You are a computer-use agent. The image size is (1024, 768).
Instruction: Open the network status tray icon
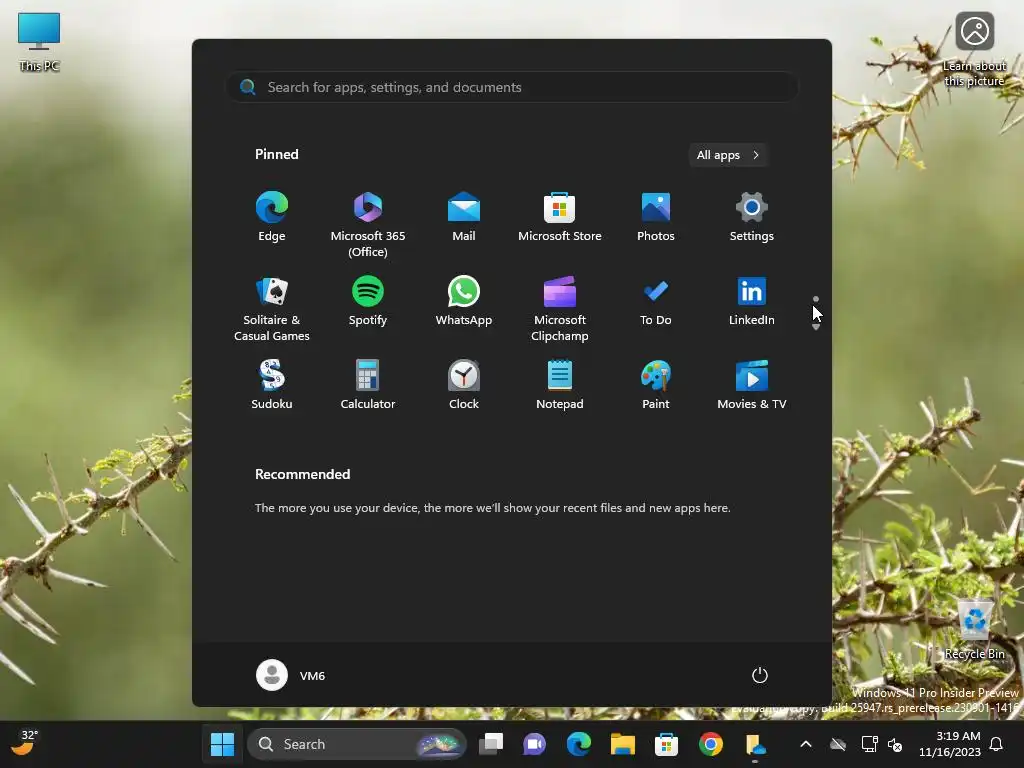click(869, 744)
